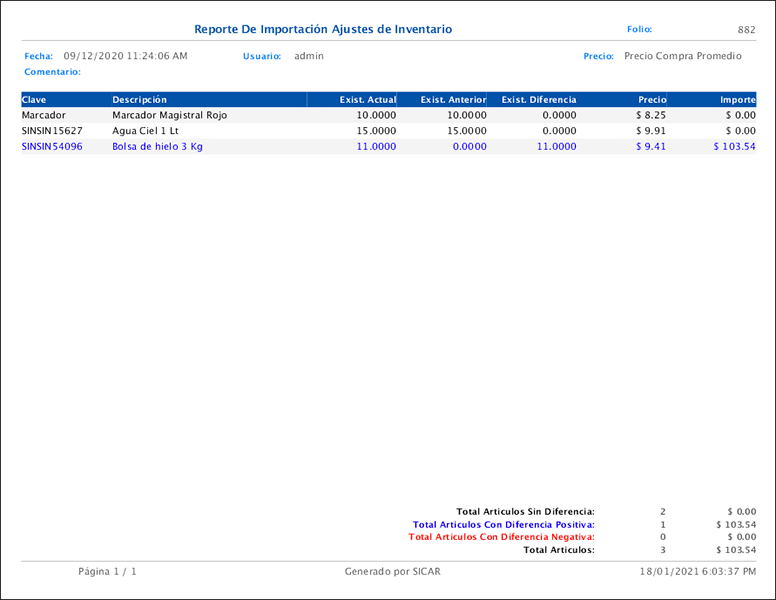Click the $ 9.91 price for Agua Ciel

coord(650,131)
